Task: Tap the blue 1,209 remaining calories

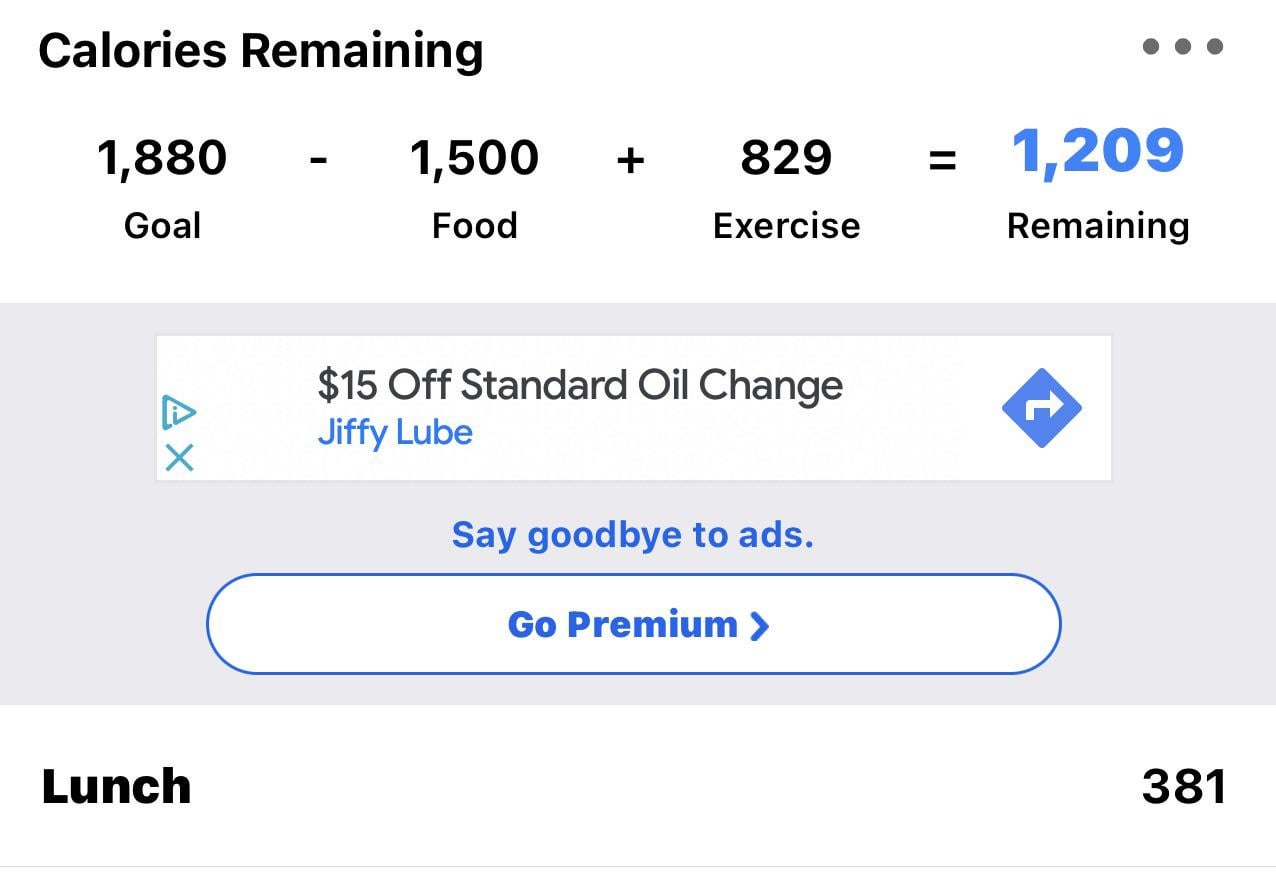Action: pyautogui.click(x=1098, y=153)
